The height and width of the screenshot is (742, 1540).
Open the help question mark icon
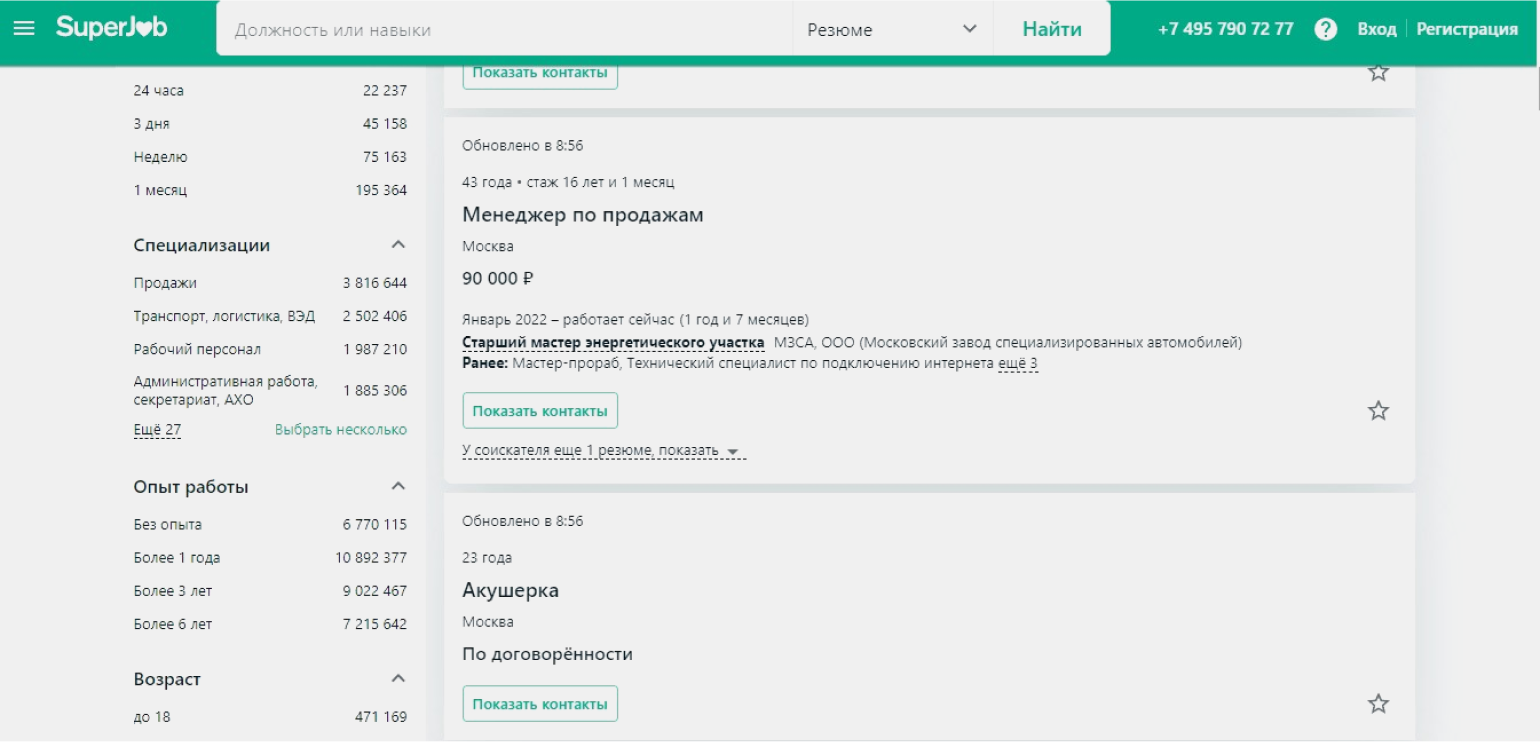1326,29
